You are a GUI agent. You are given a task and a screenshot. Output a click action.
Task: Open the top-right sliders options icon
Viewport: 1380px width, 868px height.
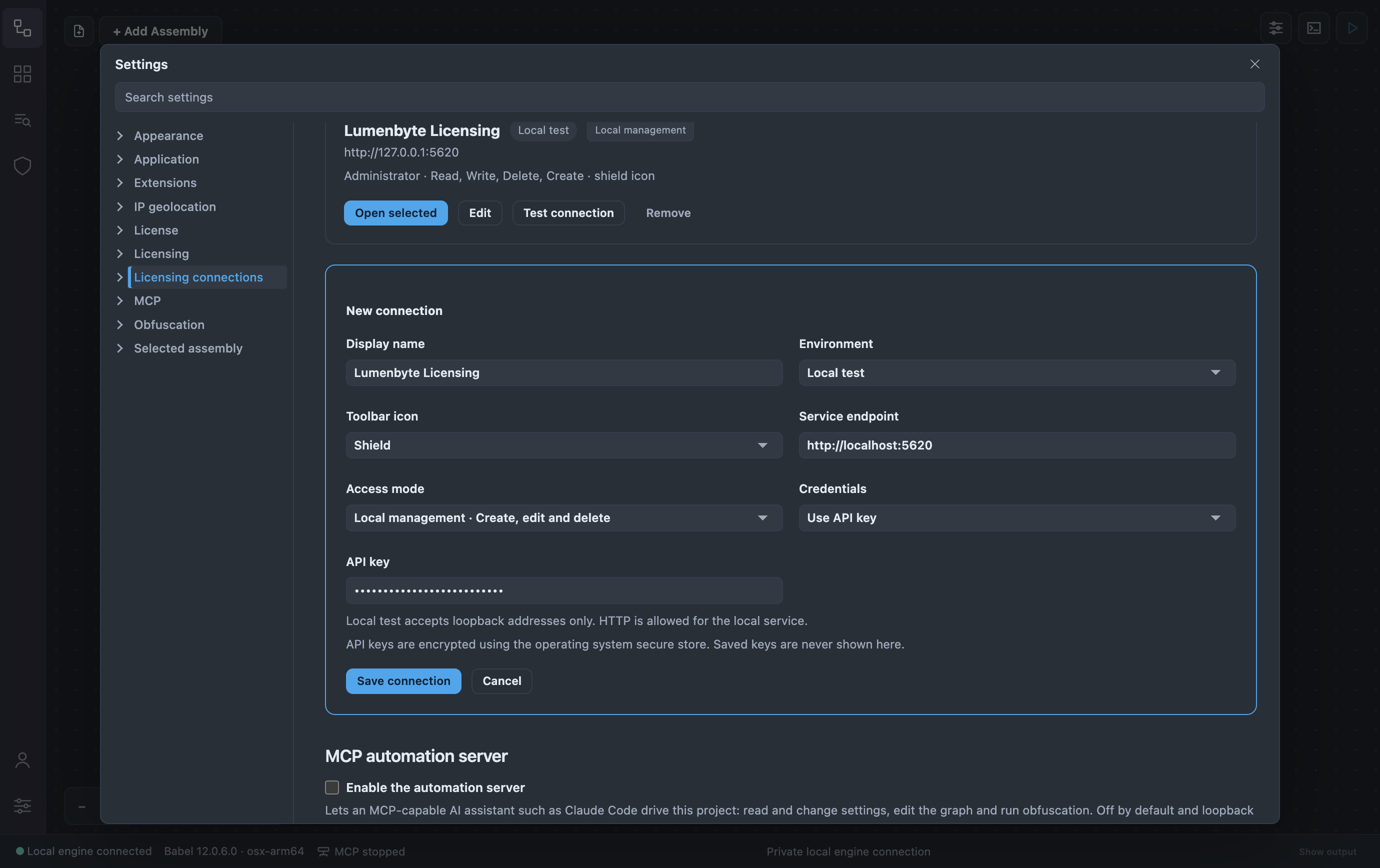pos(1275,27)
